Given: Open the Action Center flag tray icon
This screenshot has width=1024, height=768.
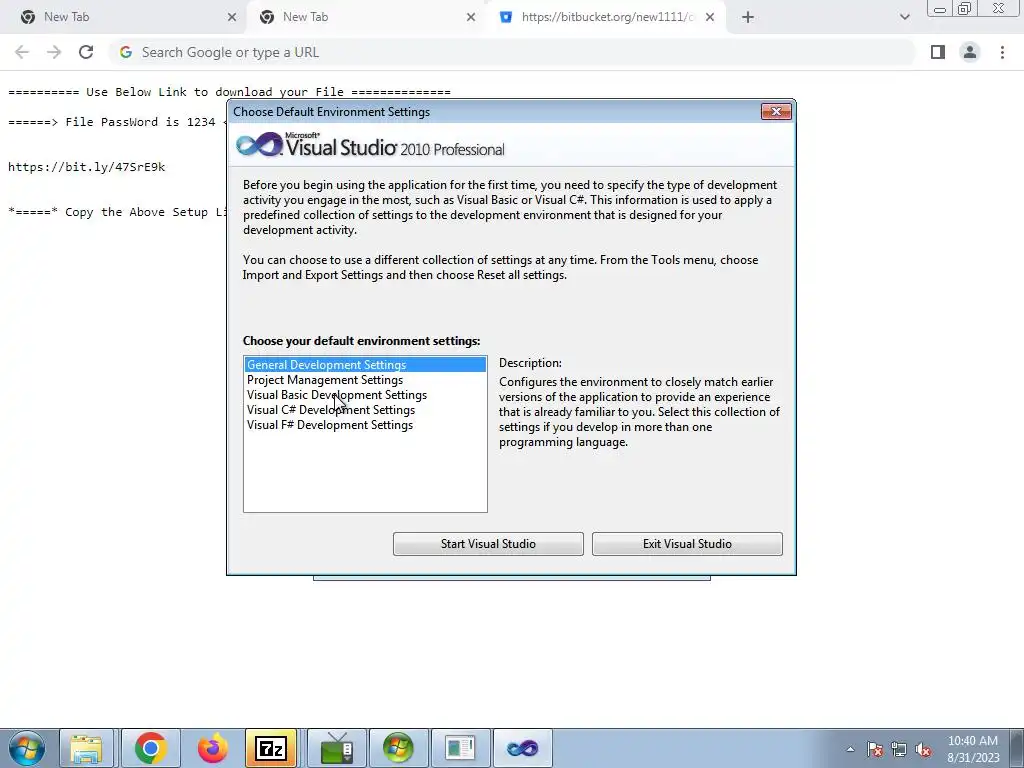Looking at the screenshot, I should click(x=875, y=749).
